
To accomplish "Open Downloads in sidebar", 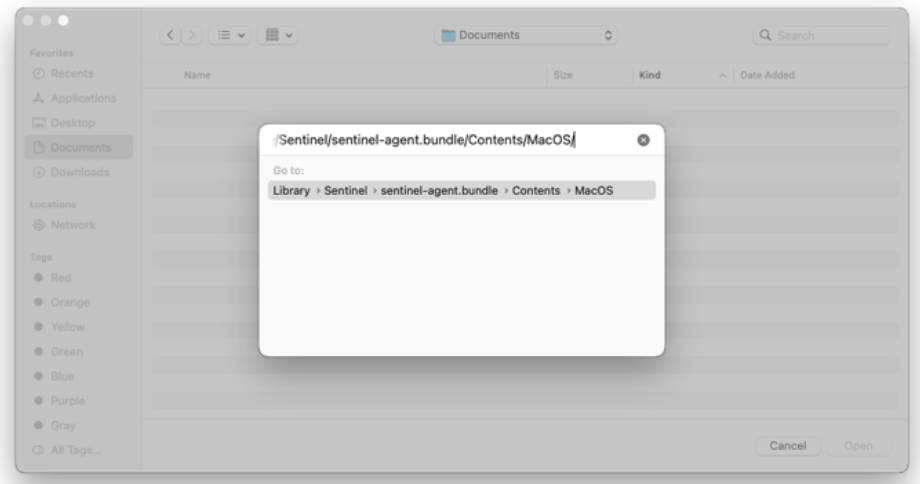I will point(79,172).
